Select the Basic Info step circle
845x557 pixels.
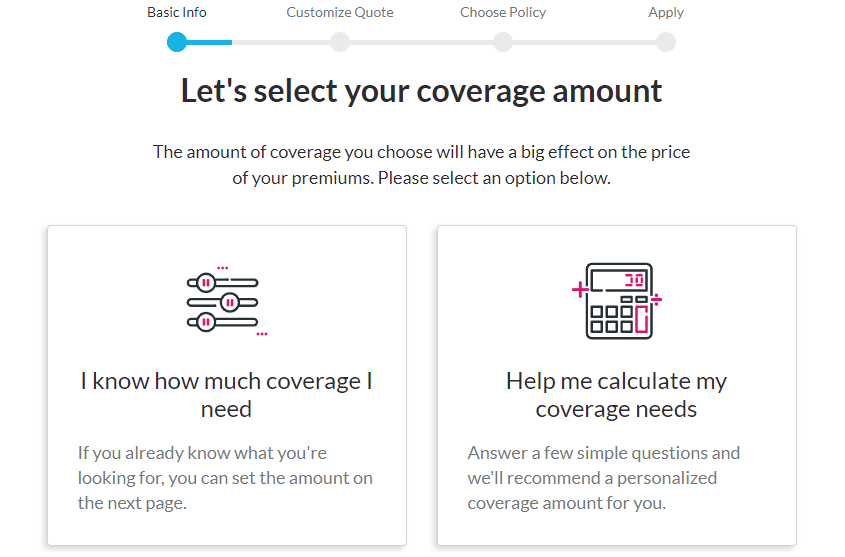click(177, 42)
